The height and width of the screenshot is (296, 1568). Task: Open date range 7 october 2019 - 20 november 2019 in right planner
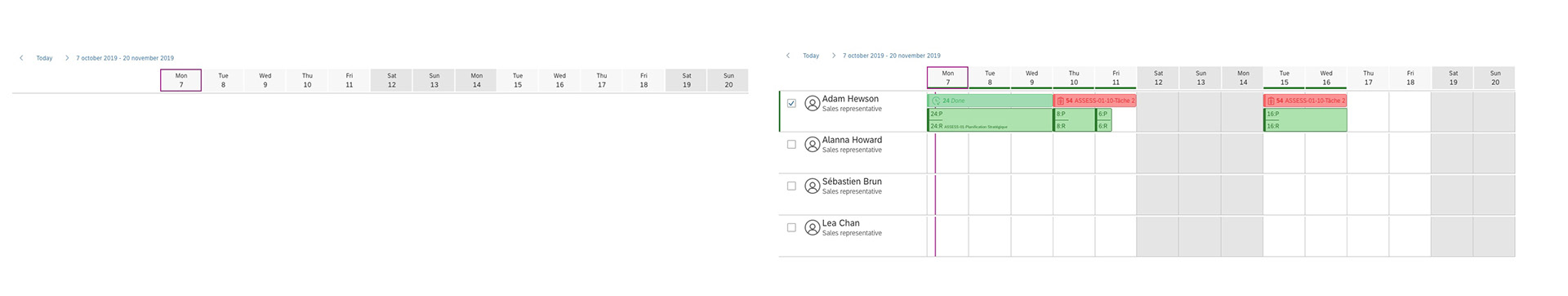[892, 56]
